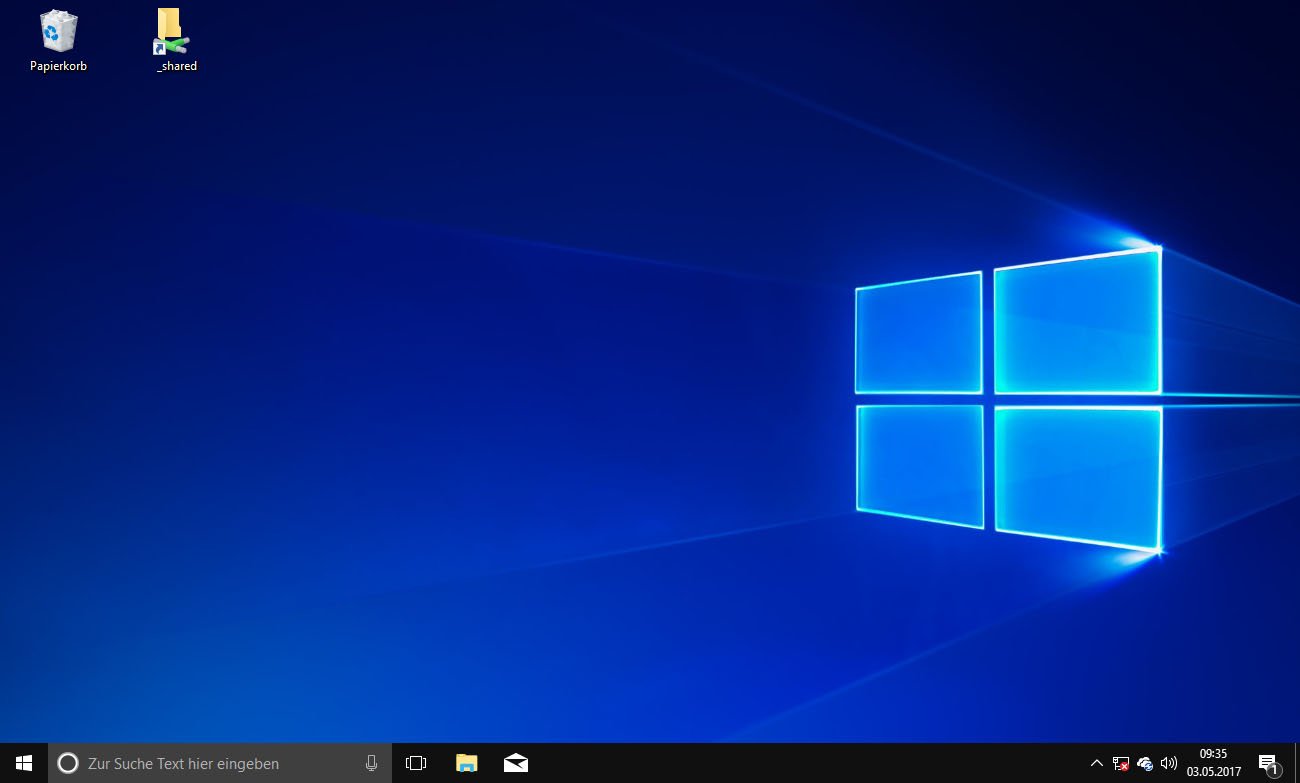The image size is (1300, 783).
Task: Check network status via the tray network icon
Action: pyautogui.click(x=1121, y=763)
